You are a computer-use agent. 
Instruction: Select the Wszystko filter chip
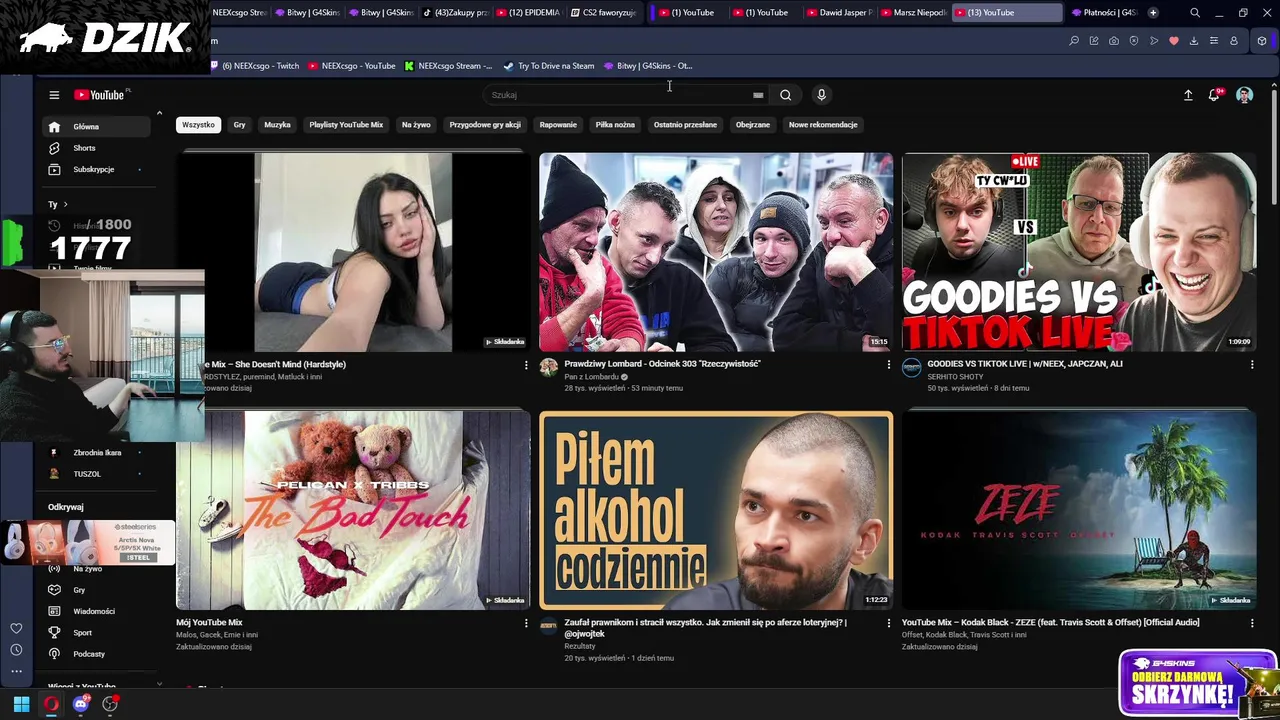198,125
